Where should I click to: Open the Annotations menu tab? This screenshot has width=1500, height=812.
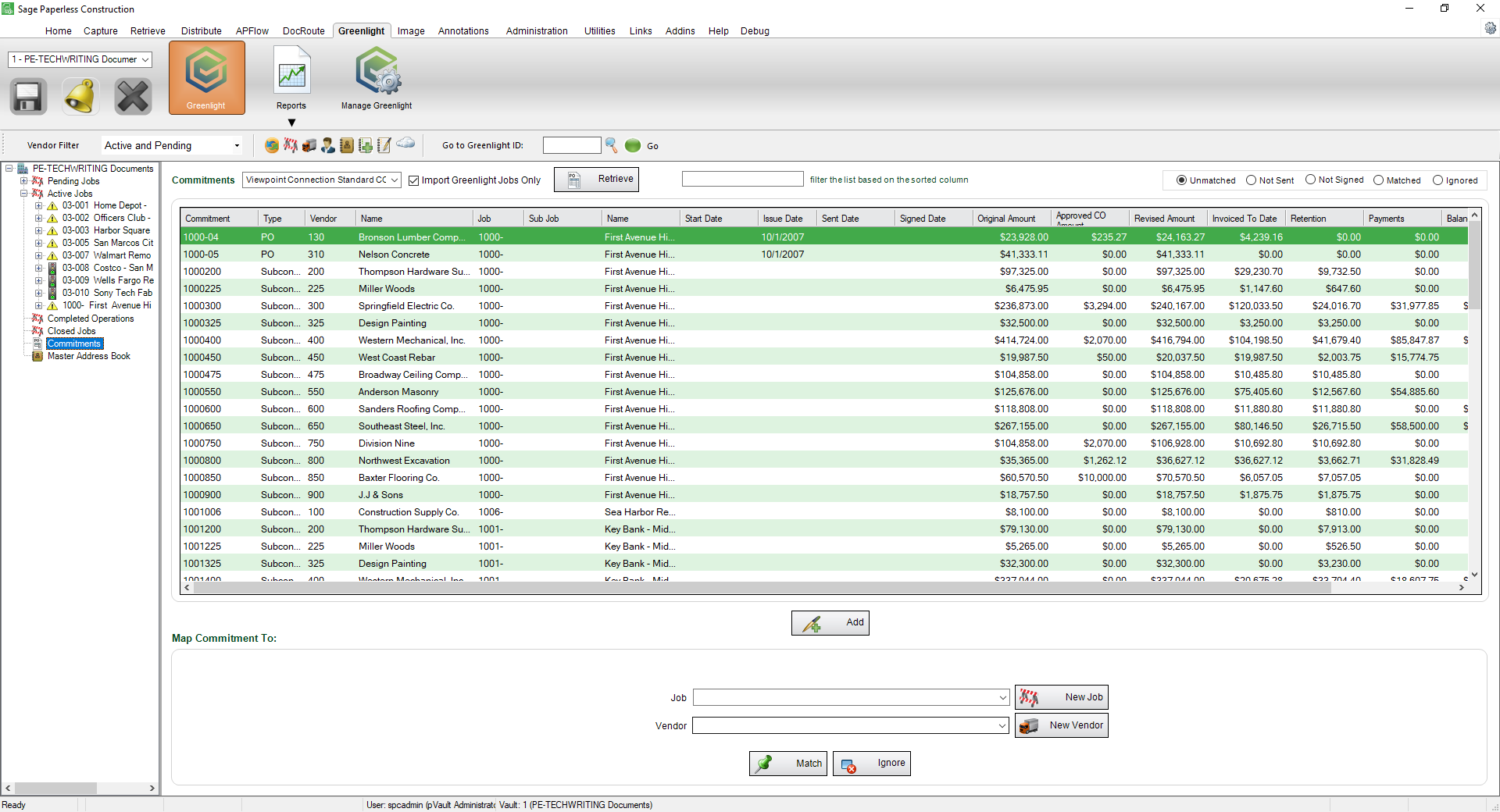click(463, 31)
